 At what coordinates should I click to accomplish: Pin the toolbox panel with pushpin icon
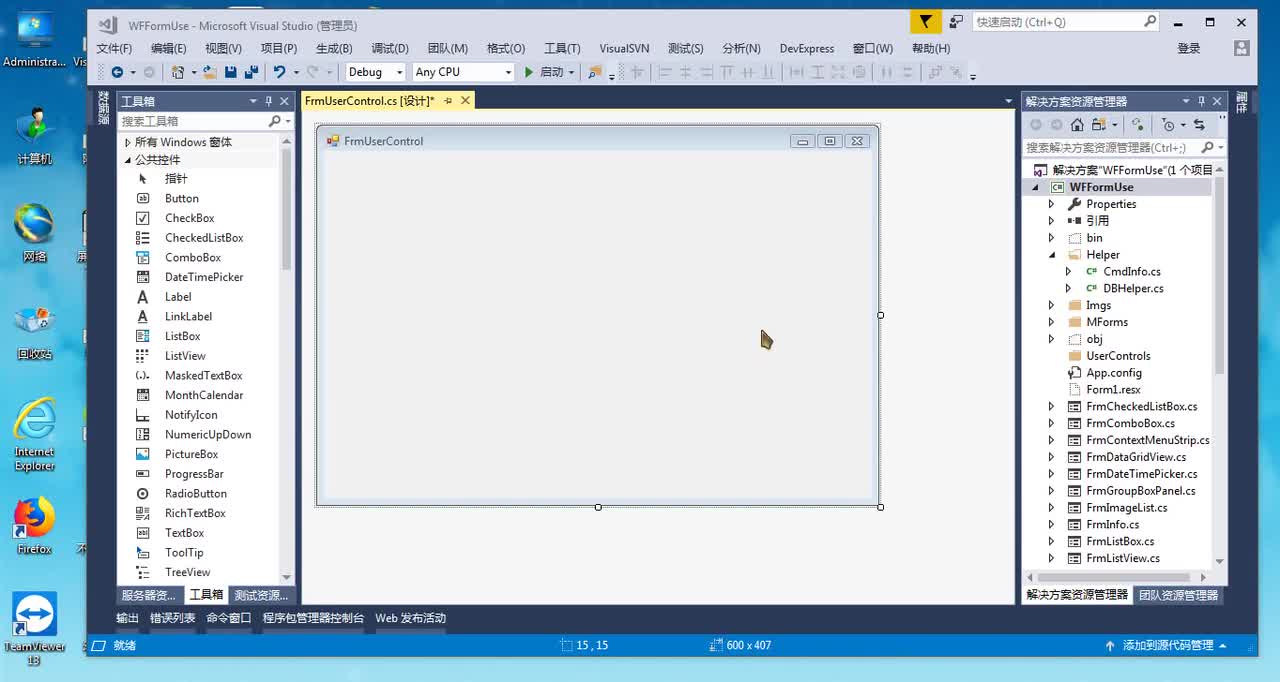point(269,101)
